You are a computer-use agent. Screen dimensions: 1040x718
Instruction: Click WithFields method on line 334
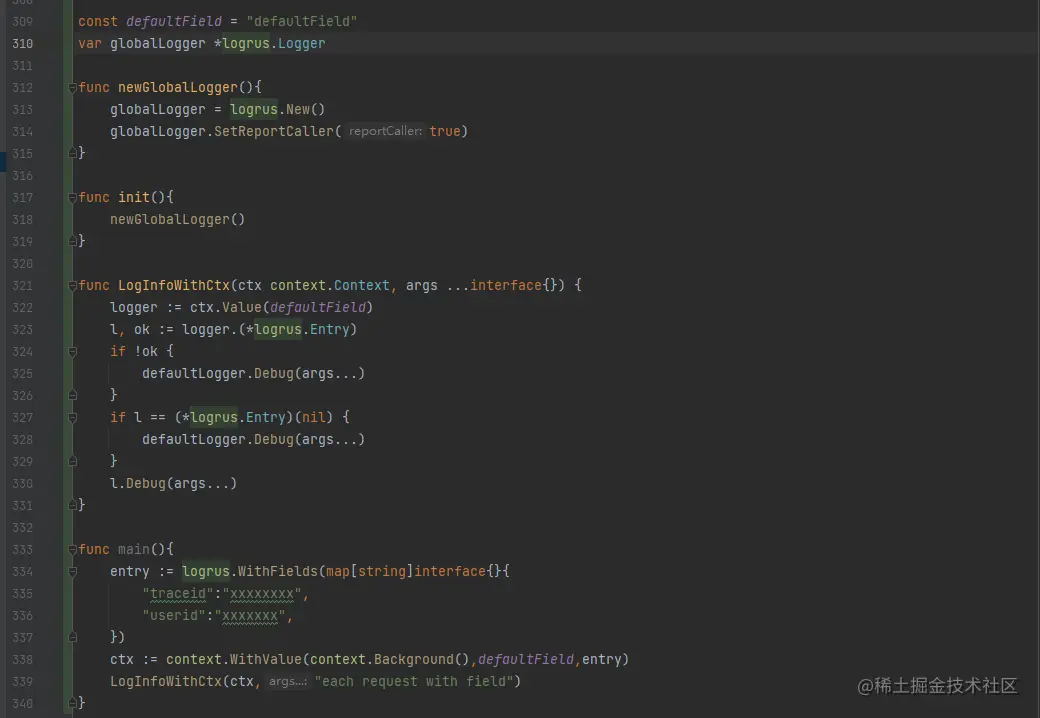click(278, 571)
